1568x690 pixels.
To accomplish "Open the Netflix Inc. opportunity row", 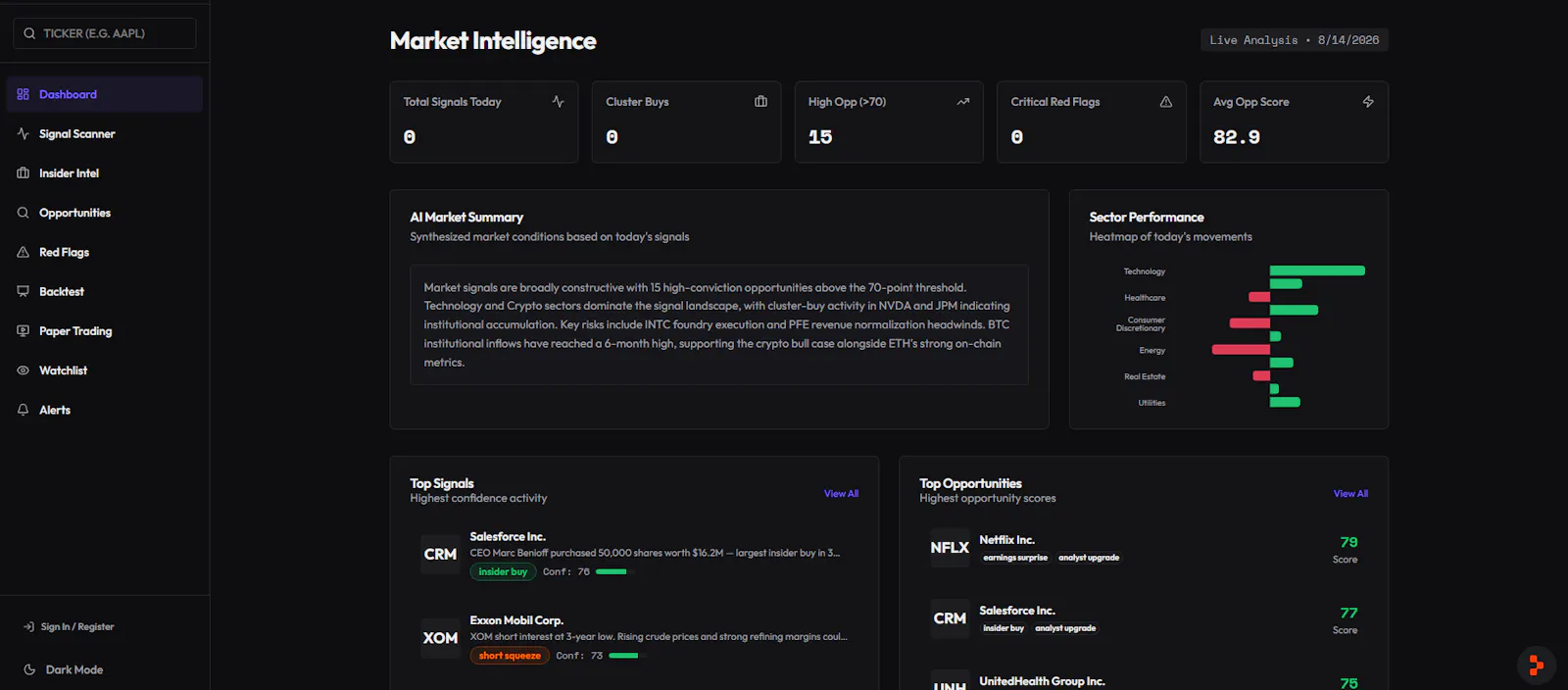I will point(1144,549).
